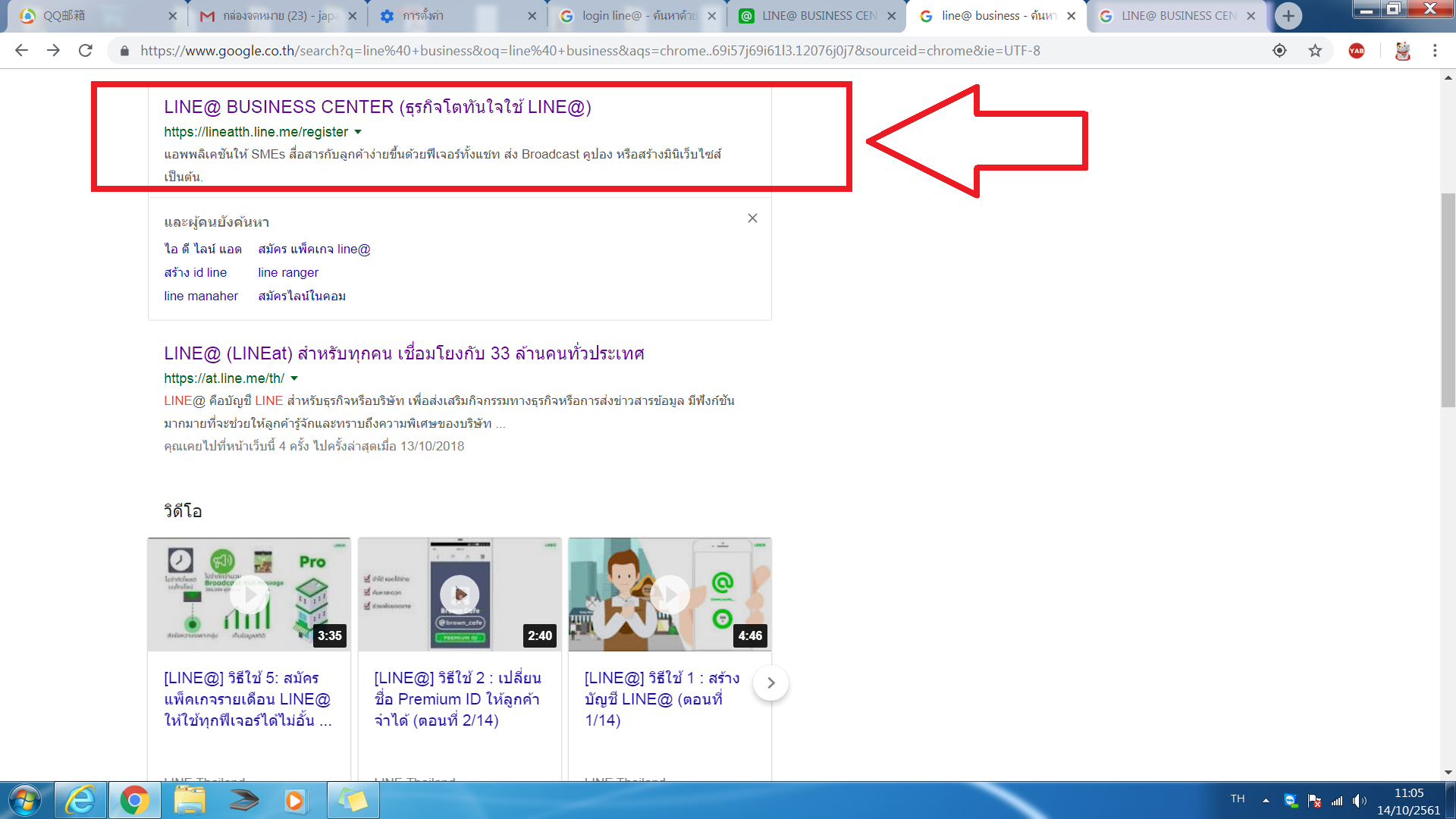1456x819 pixels.
Task: Play the 4:46 create account video thumbnail
Action: (670, 595)
